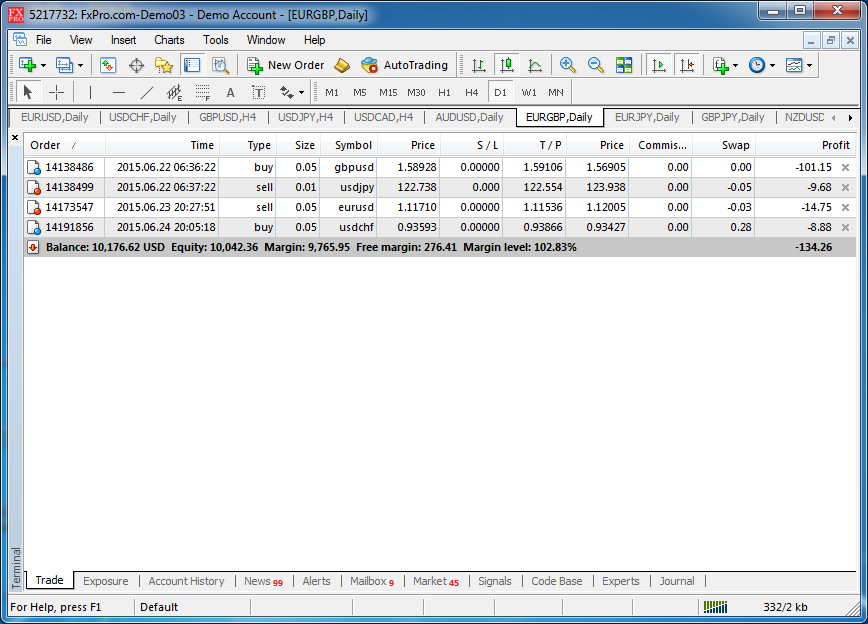Close the Terminal panel with the X
The height and width of the screenshot is (624, 868).
pyautogui.click(x=15, y=137)
